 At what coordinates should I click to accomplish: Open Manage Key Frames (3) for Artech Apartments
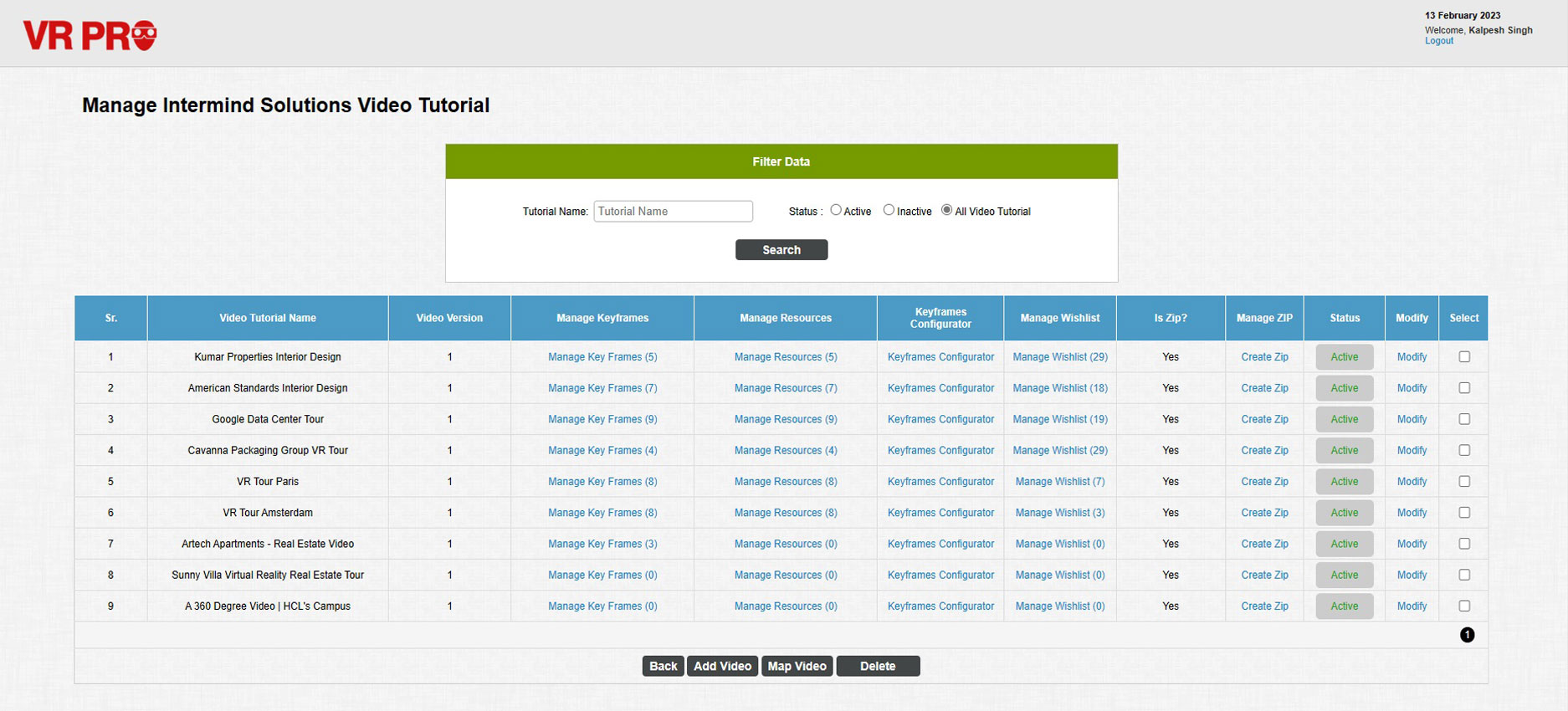coord(602,544)
